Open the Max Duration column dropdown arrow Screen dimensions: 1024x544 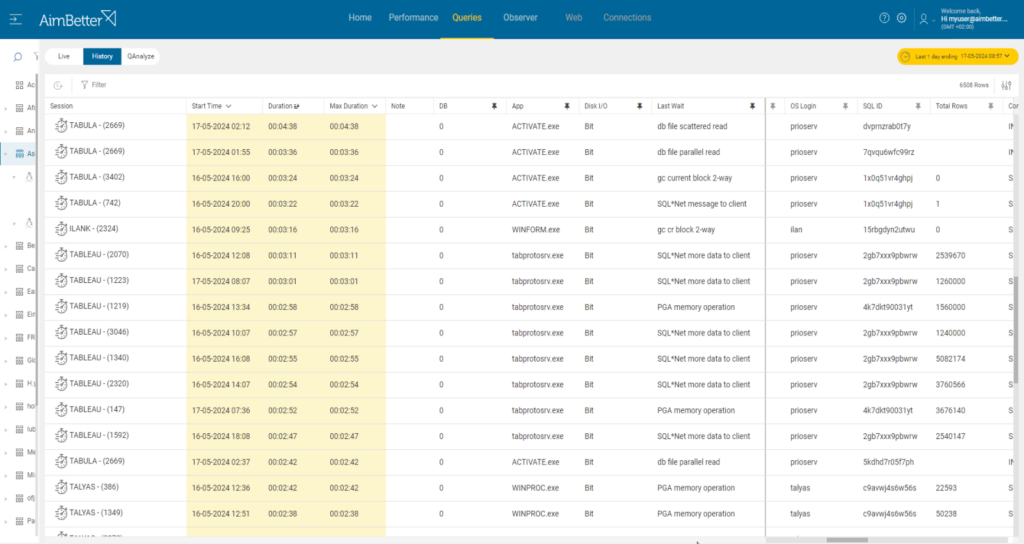pyautogui.click(x=375, y=106)
